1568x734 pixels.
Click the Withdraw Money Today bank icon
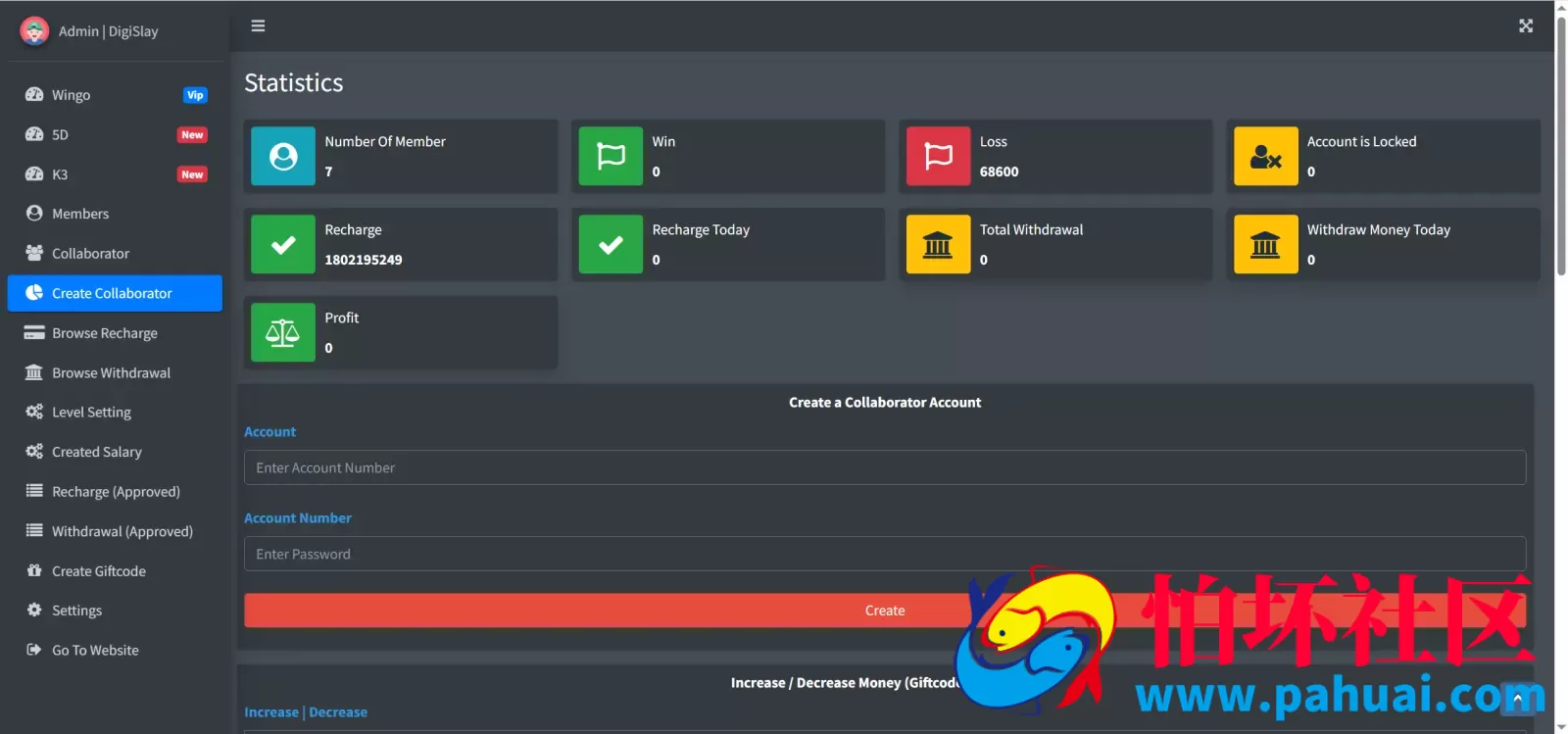(1265, 245)
